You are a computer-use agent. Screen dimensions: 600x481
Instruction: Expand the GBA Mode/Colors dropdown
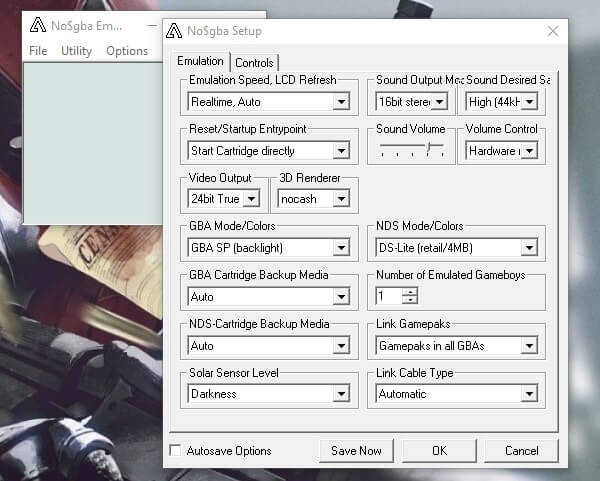(269, 248)
